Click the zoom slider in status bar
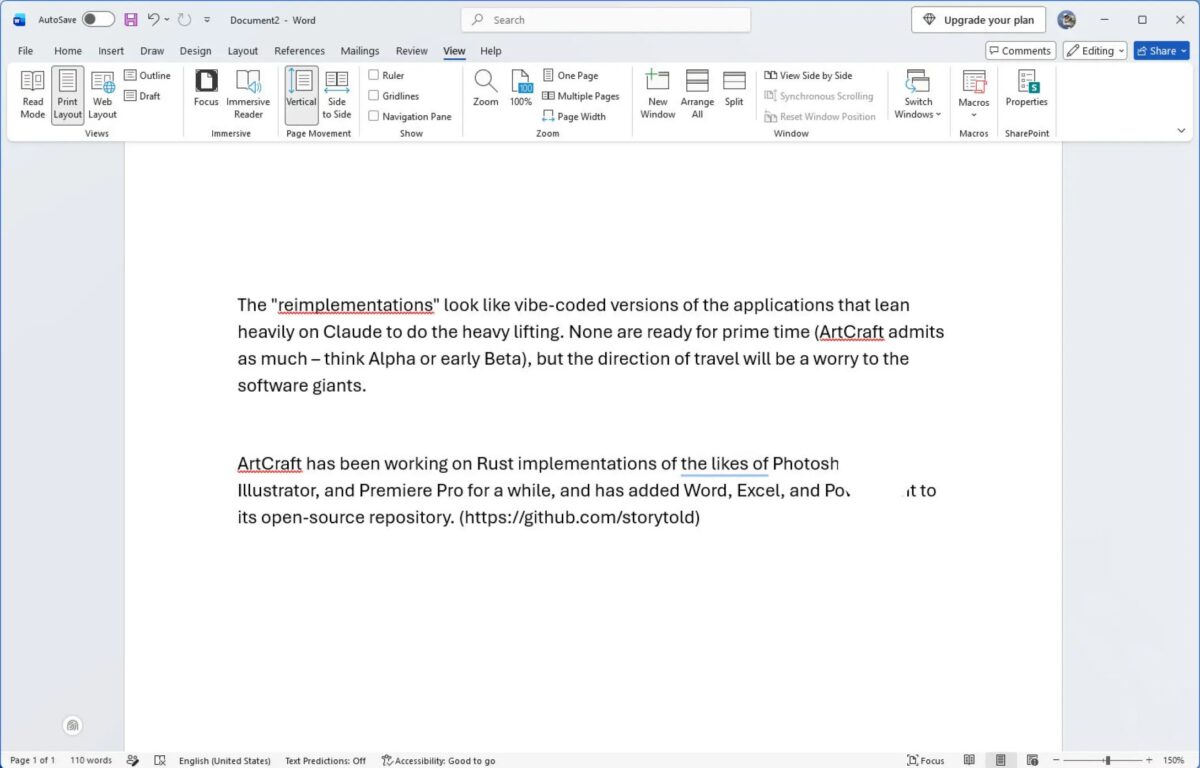The image size is (1200, 768). 1107,761
